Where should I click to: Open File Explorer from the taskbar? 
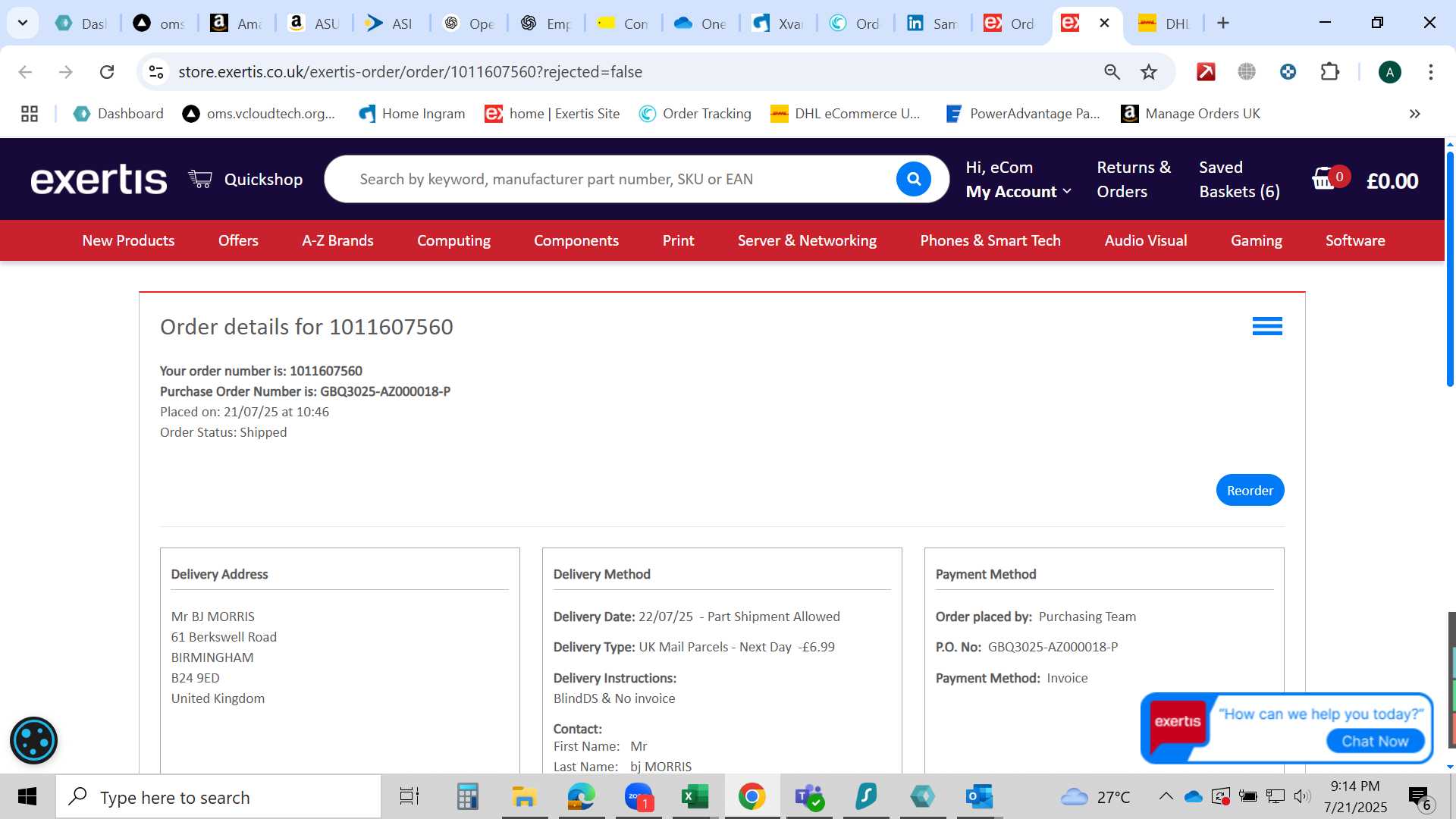pos(524,797)
